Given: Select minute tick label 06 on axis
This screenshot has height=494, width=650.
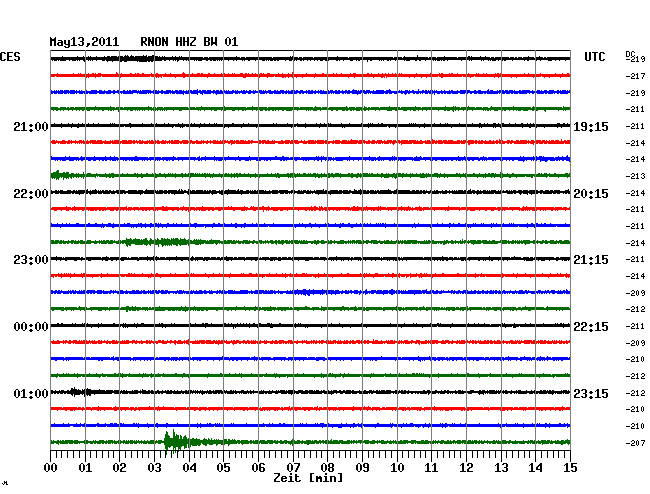Looking at the screenshot, I should 258,467.
